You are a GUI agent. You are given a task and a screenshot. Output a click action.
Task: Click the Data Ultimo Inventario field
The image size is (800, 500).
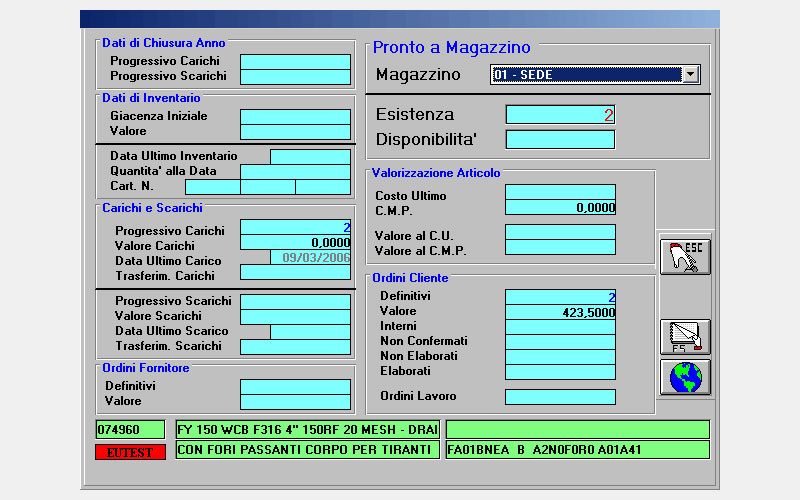click(x=310, y=157)
